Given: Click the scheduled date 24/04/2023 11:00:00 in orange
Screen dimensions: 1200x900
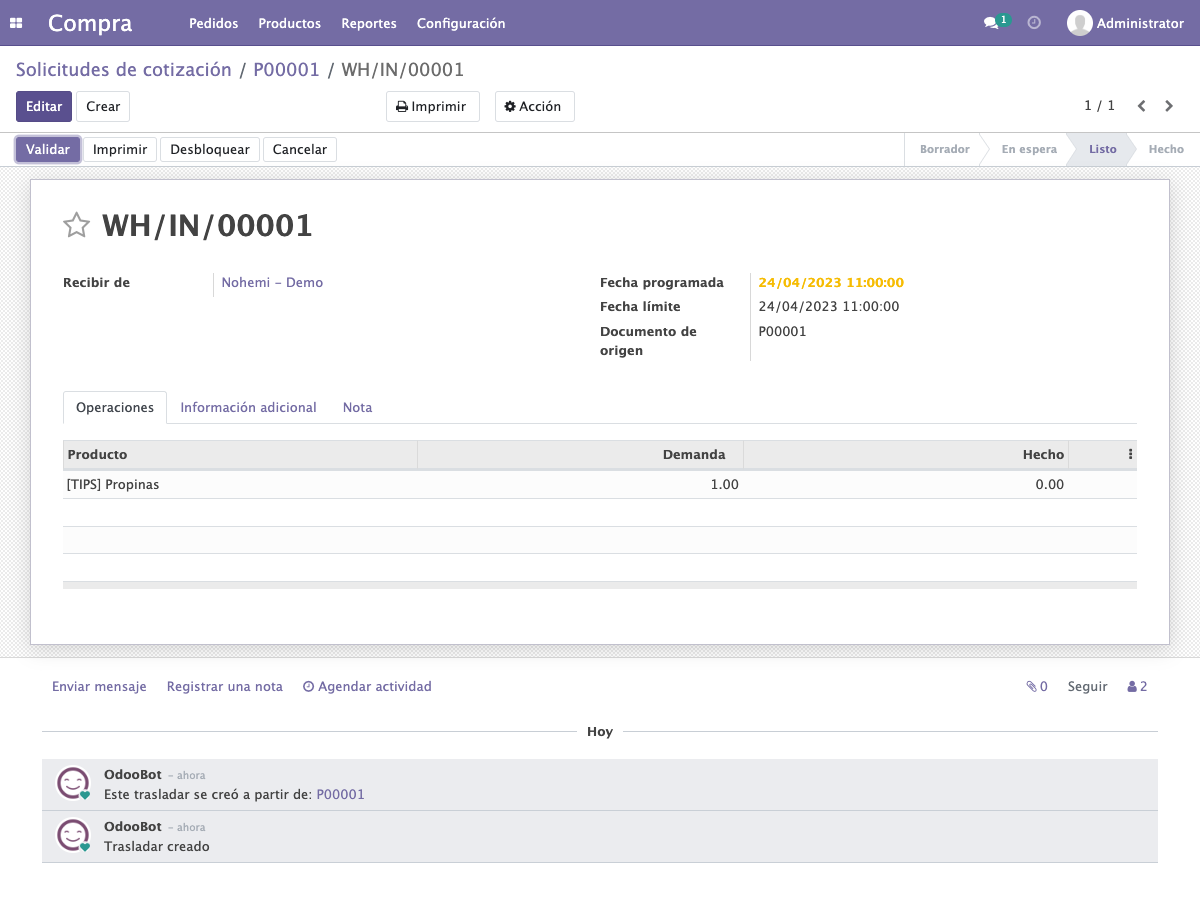Looking at the screenshot, I should pos(831,283).
